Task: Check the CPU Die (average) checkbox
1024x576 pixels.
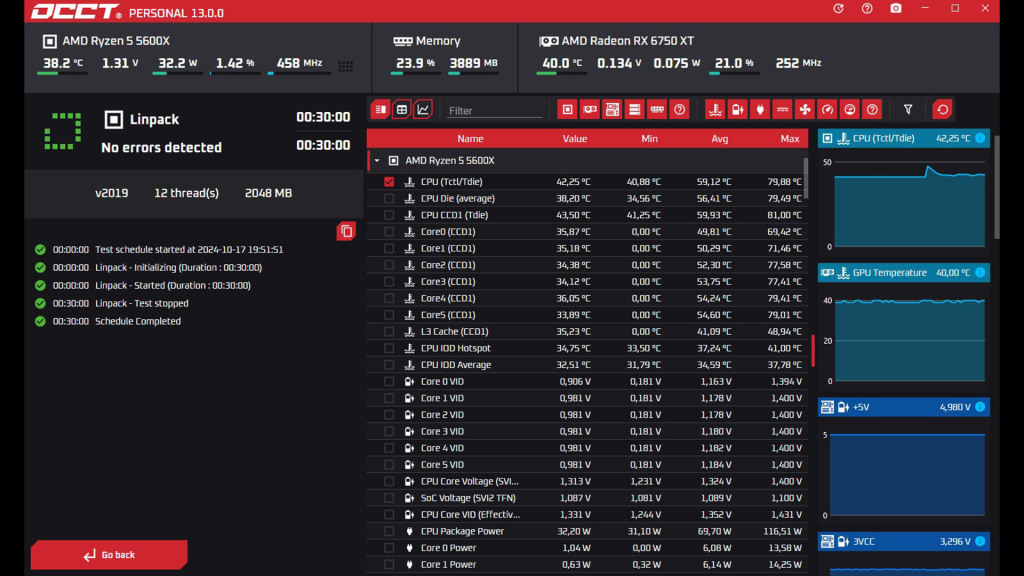Action: tap(389, 198)
